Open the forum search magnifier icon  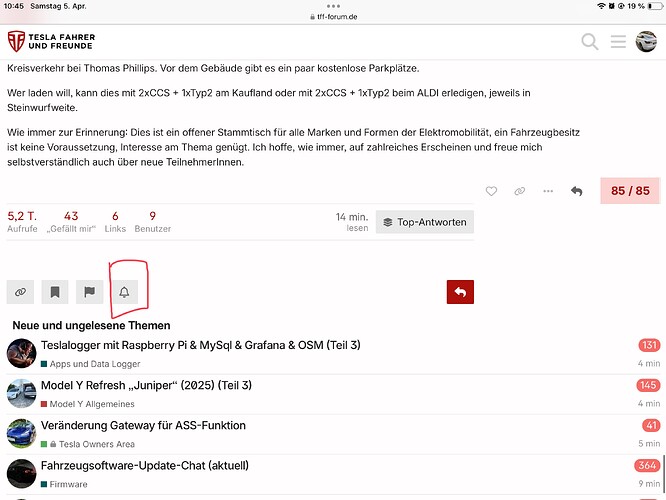(x=590, y=42)
